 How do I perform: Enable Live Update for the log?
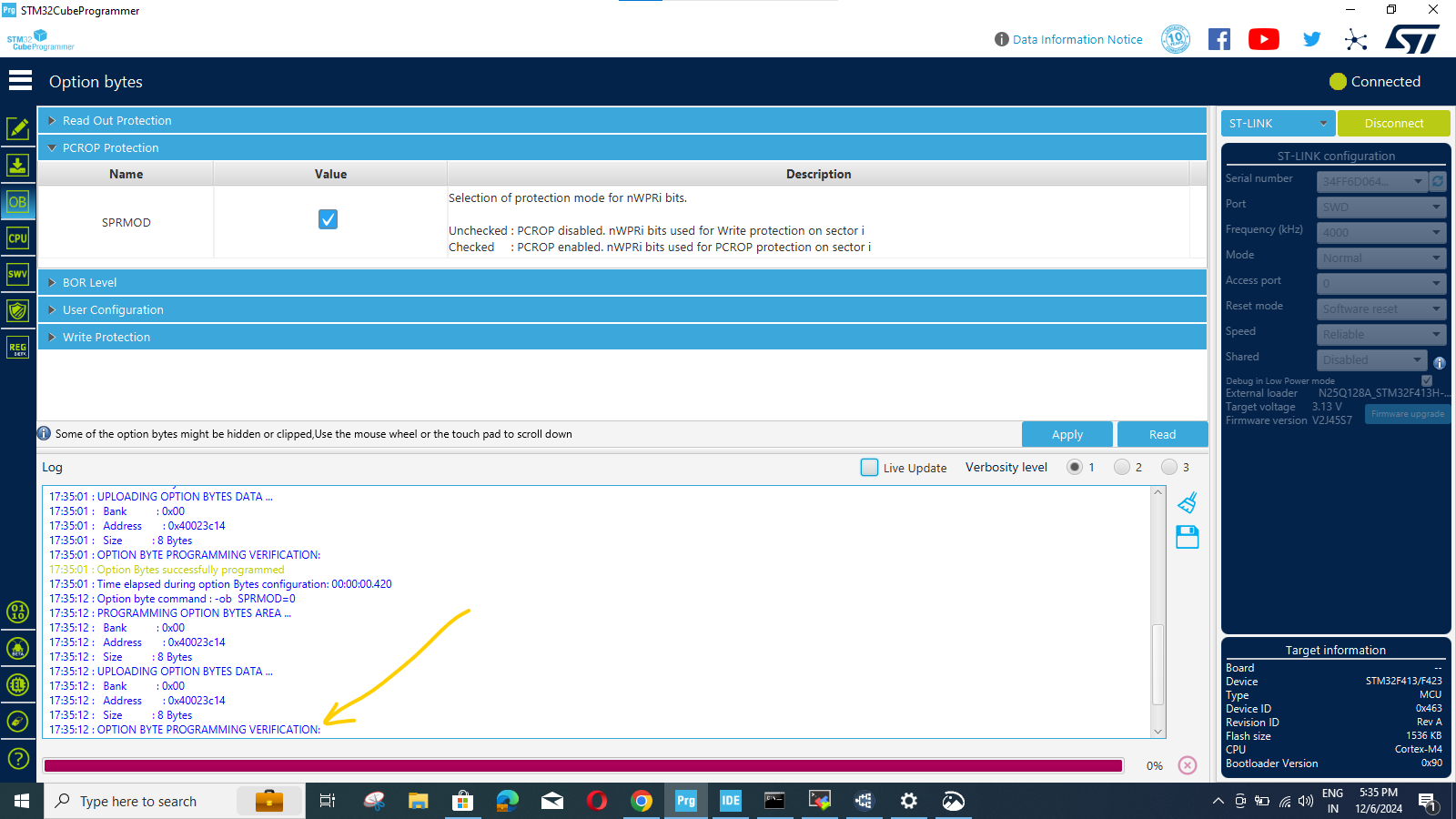click(869, 467)
